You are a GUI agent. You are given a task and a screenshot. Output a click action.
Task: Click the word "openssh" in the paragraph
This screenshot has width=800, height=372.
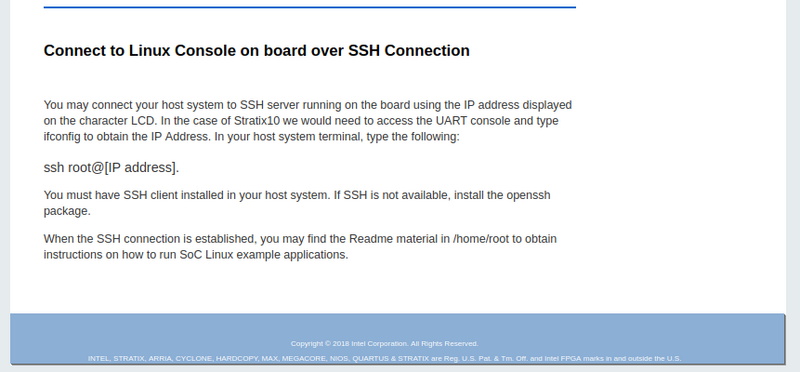pos(529,195)
